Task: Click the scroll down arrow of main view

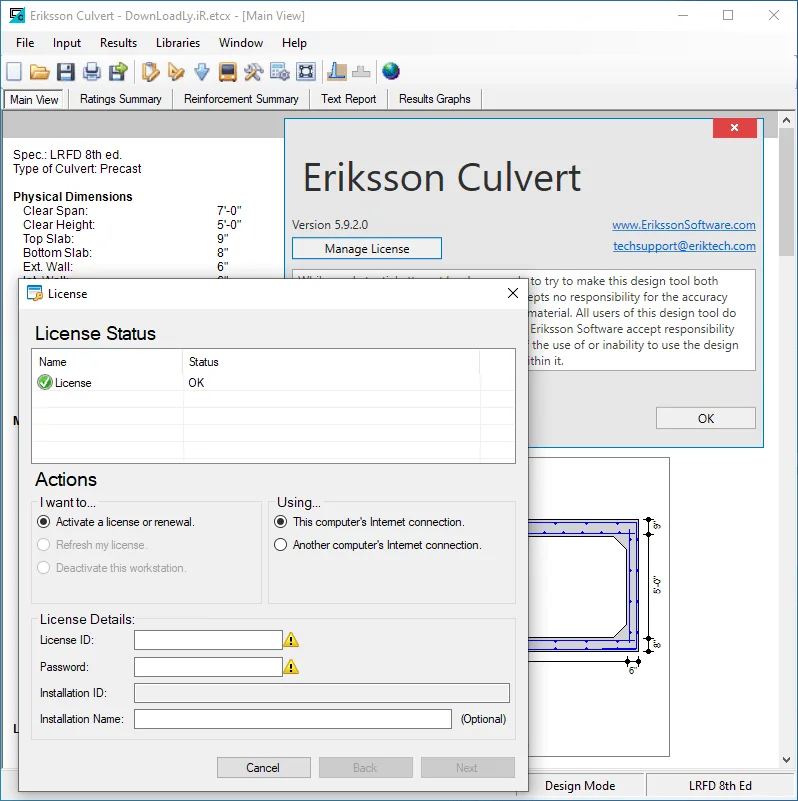Action: point(786,760)
